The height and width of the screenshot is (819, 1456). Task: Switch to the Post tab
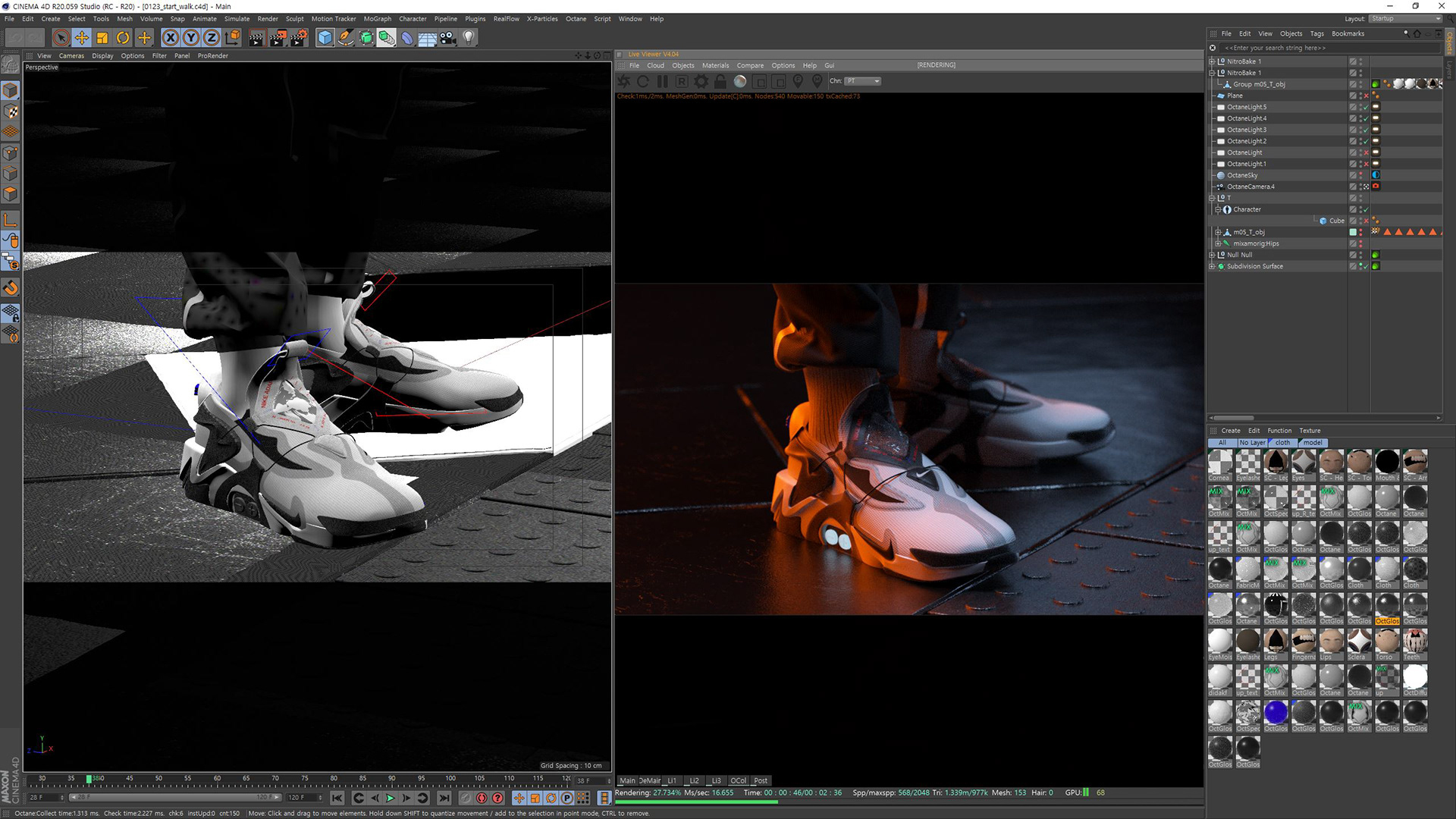[x=761, y=780]
